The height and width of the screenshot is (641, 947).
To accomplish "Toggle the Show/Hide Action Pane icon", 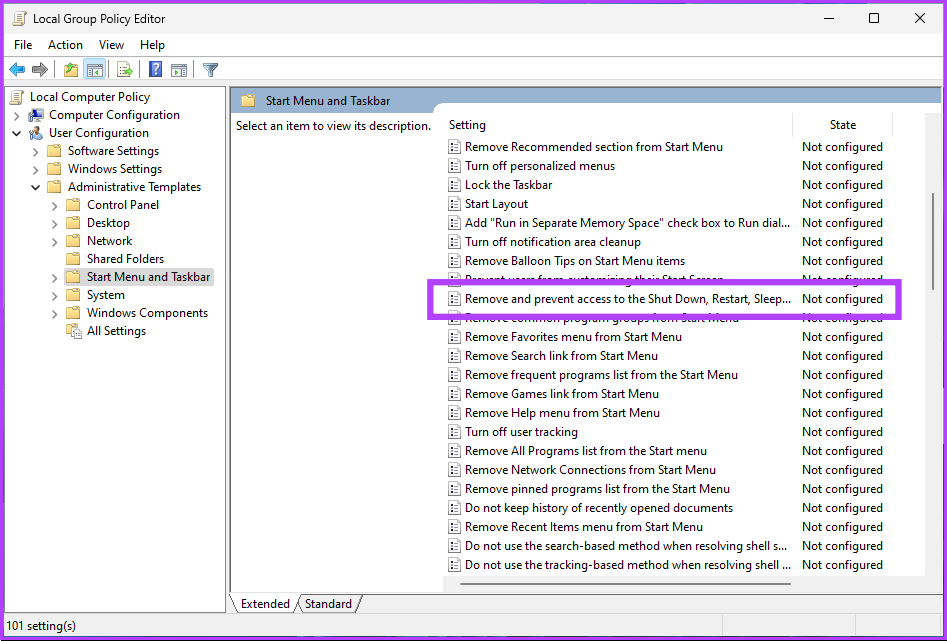I will (x=179, y=69).
